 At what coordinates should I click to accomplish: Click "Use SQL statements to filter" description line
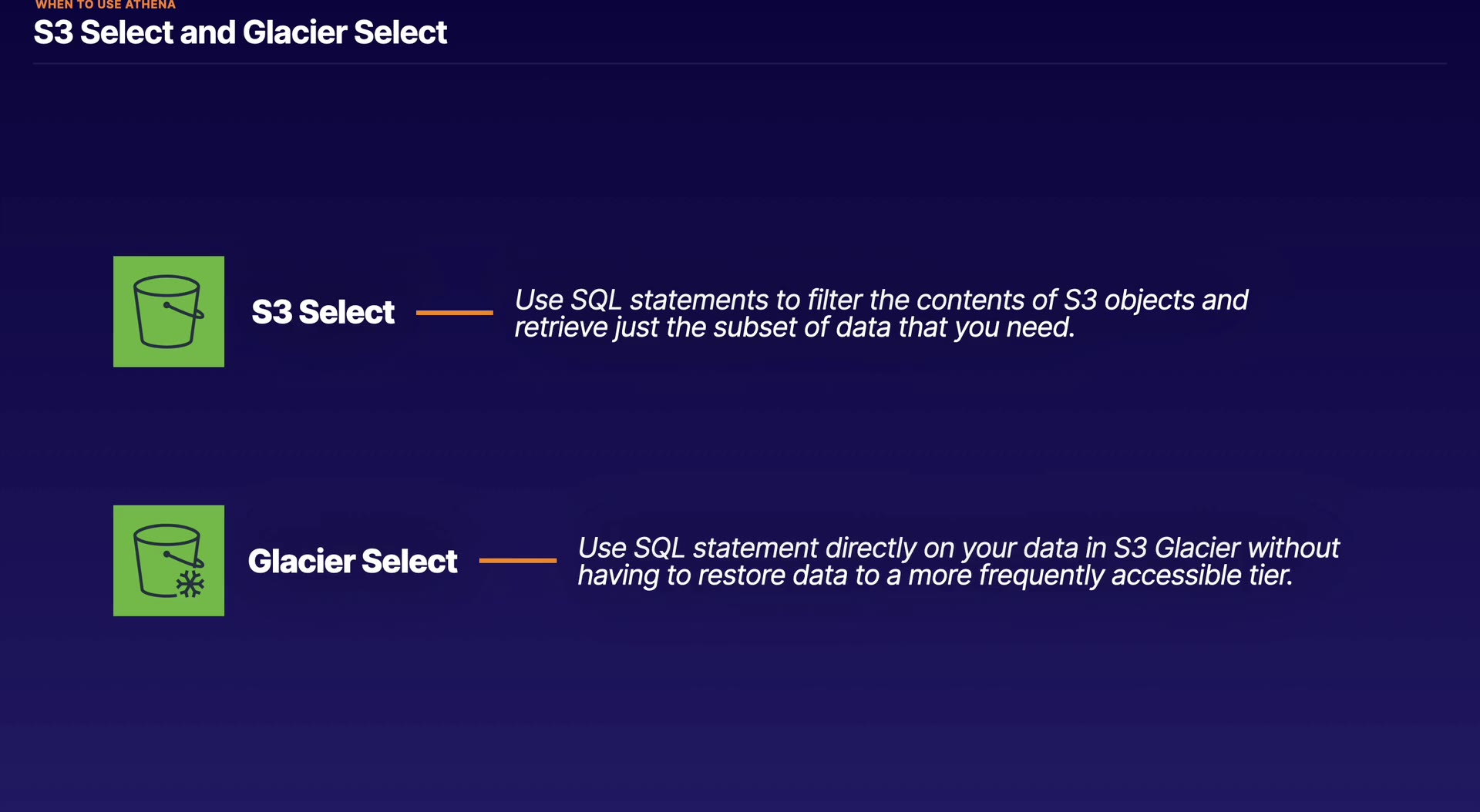(880, 300)
